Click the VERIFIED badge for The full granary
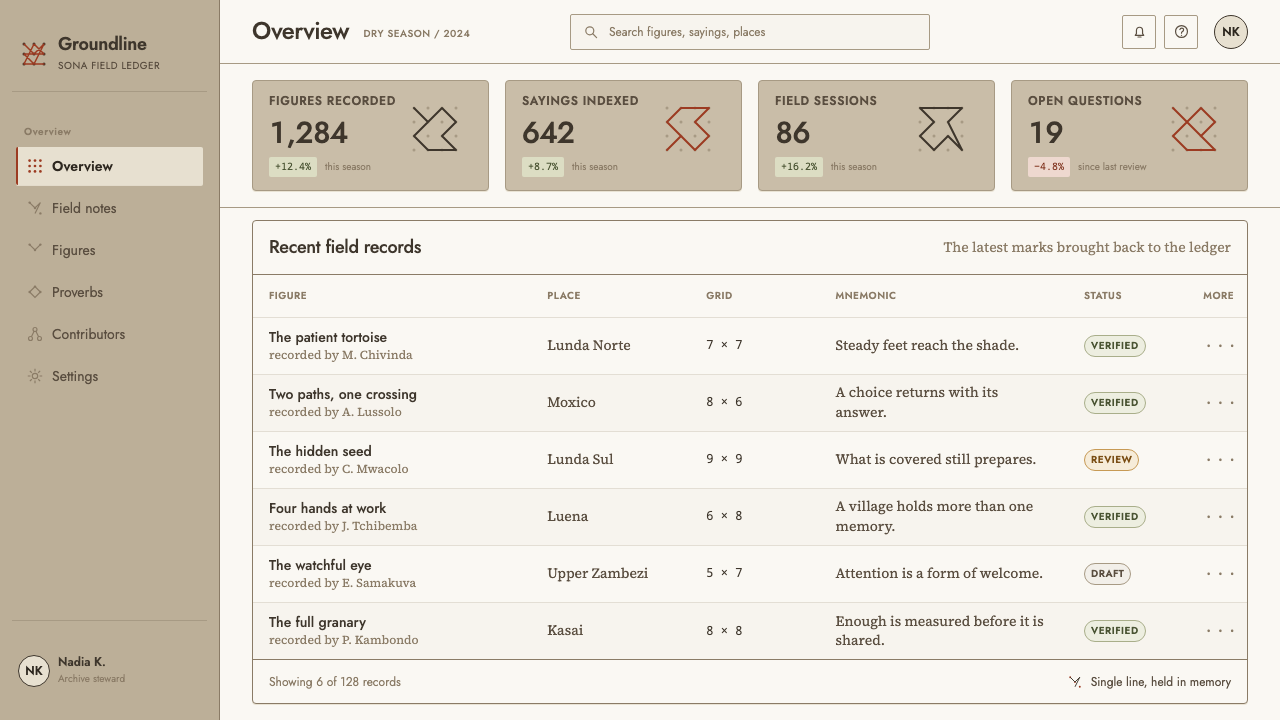Image resolution: width=1280 pixels, height=720 pixels. (x=1115, y=631)
